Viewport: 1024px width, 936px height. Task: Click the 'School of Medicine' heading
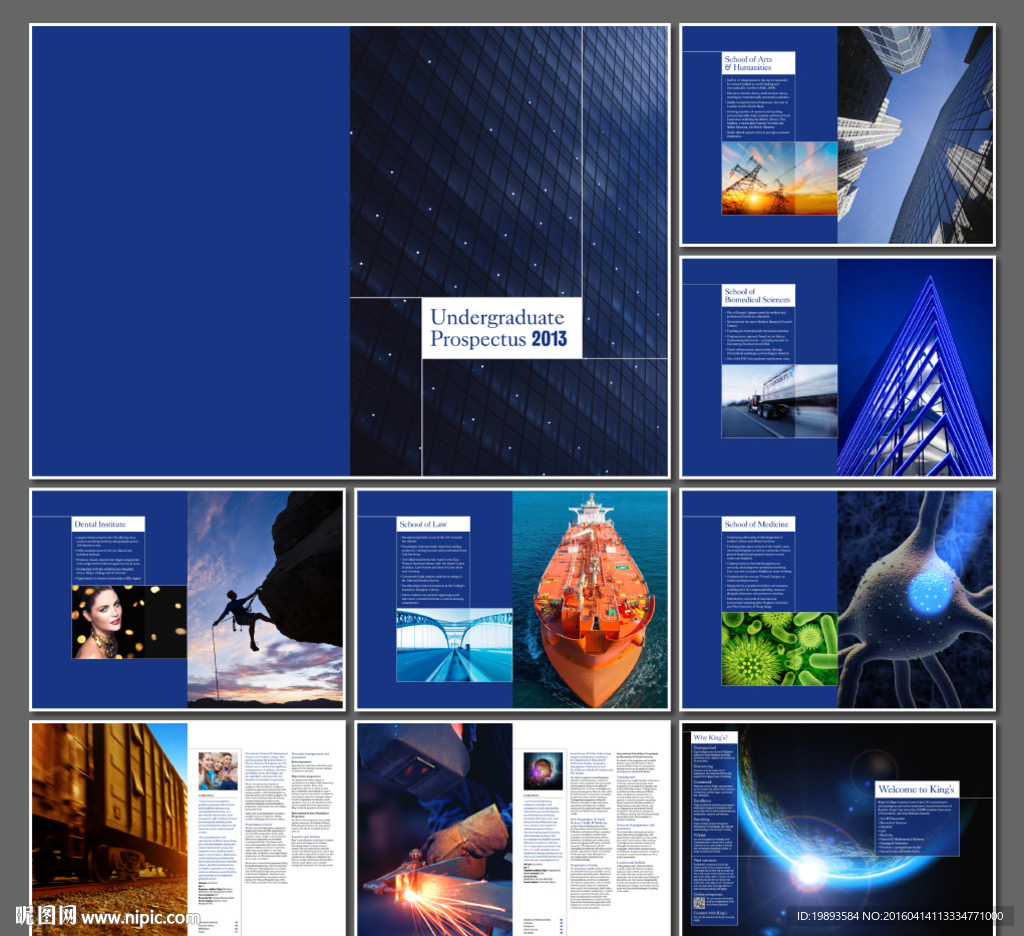758,524
